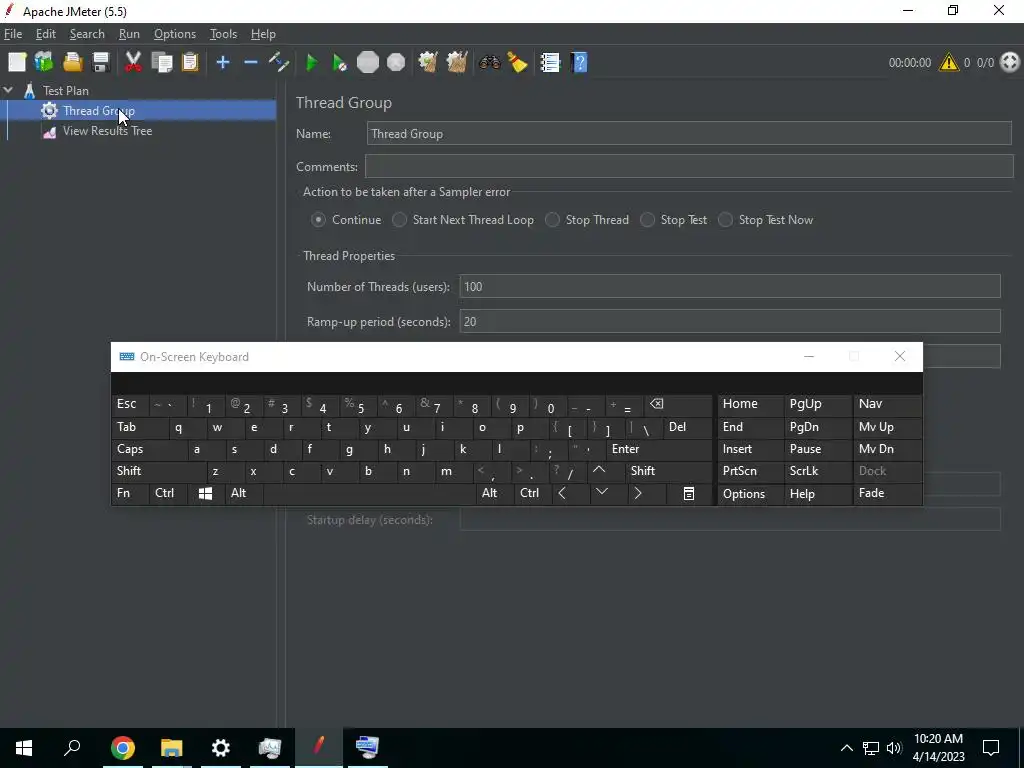Screen dimensions: 1024x768
Task: Collapse the Test Plan tree node
Action: click(8, 90)
